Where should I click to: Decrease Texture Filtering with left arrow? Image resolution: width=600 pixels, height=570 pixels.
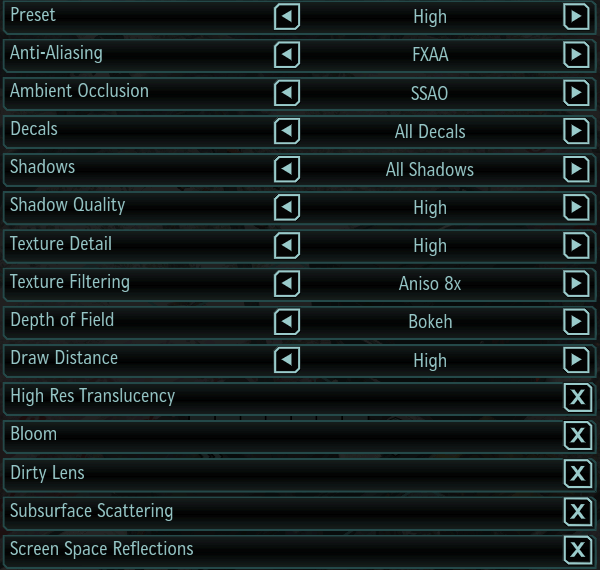(287, 284)
